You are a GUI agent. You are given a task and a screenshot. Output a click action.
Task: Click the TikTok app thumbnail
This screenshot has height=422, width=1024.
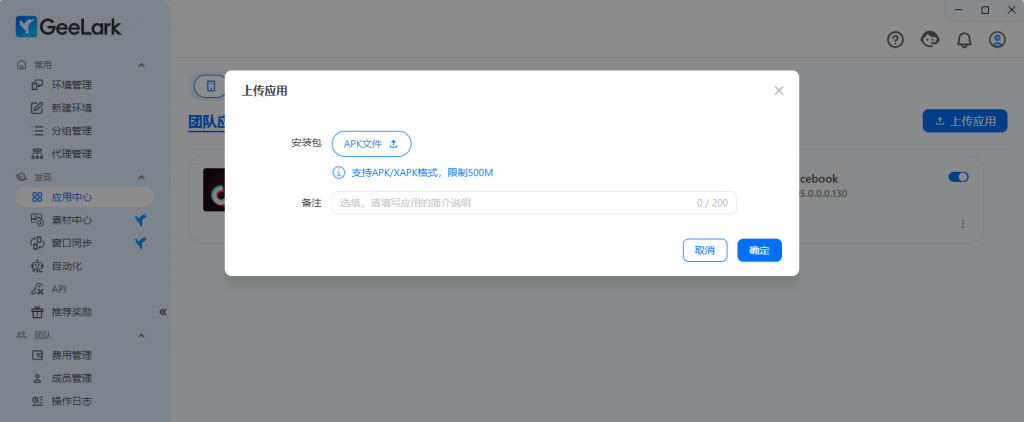213,190
